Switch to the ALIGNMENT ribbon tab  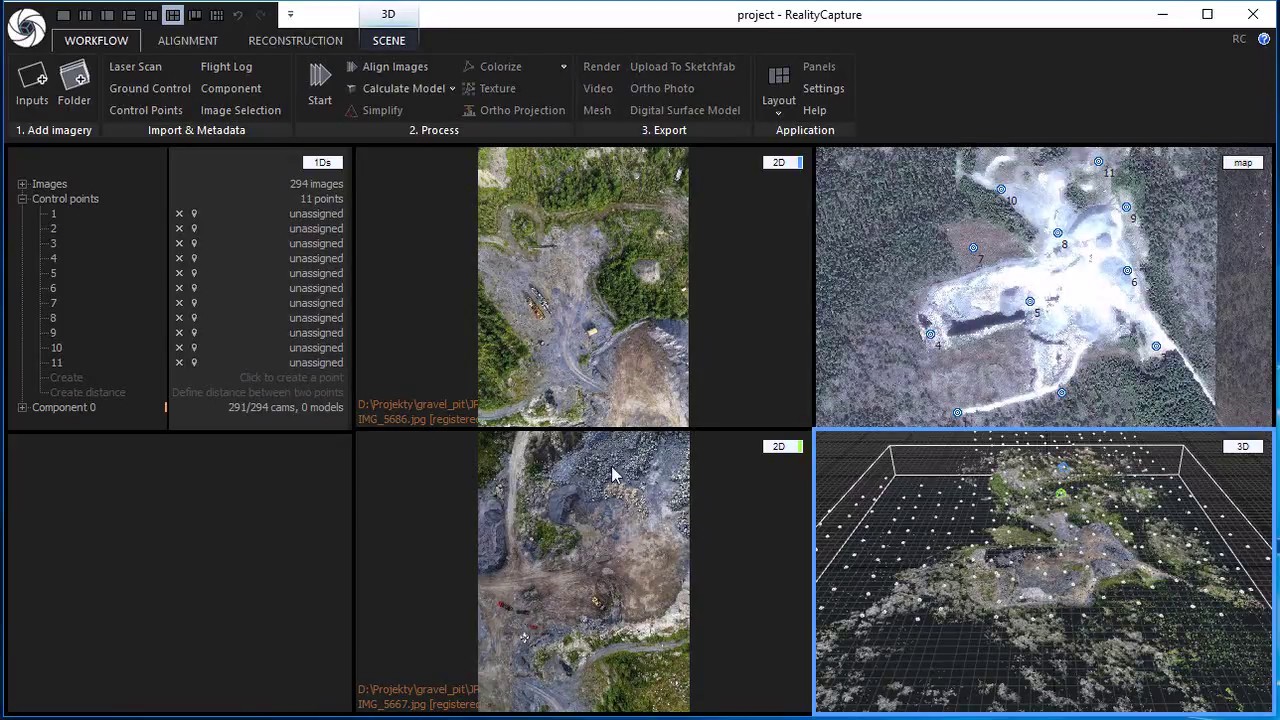pos(187,40)
